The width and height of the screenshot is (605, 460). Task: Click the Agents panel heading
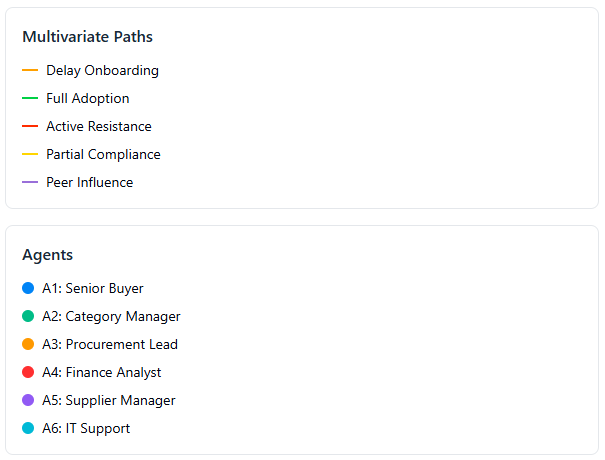(48, 255)
